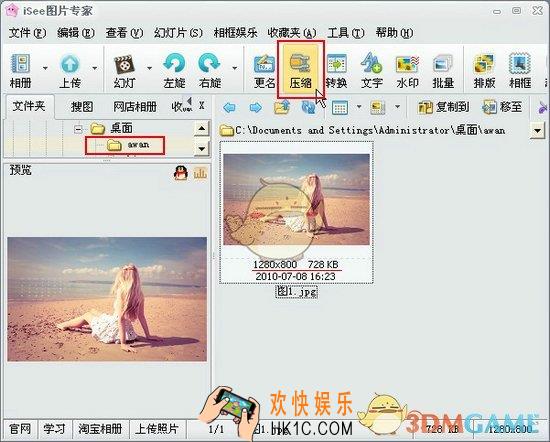Expand the 上传 dropdown arrow
The image size is (550, 442).
[x=94, y=68]
